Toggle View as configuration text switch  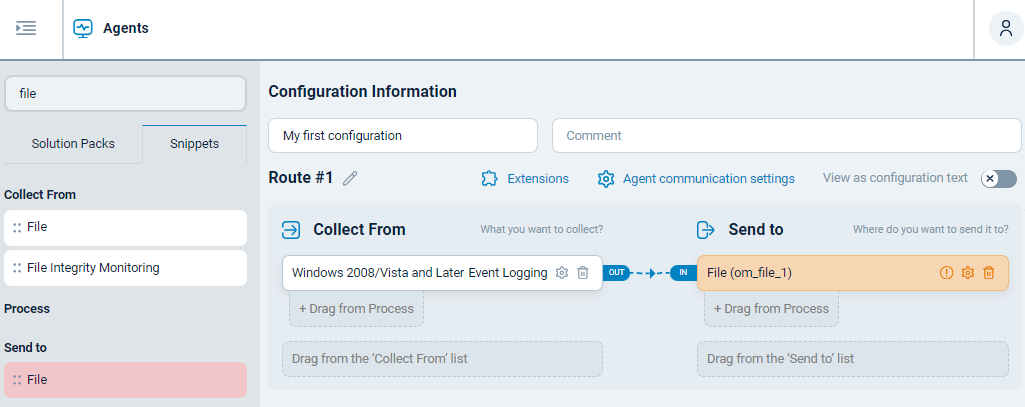click(x=998, y=179)
